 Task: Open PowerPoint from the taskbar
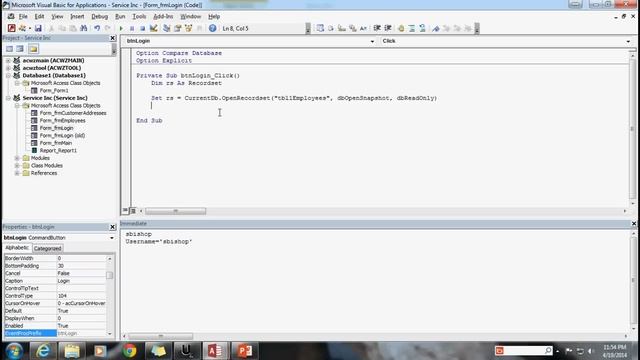pos(244,351)
